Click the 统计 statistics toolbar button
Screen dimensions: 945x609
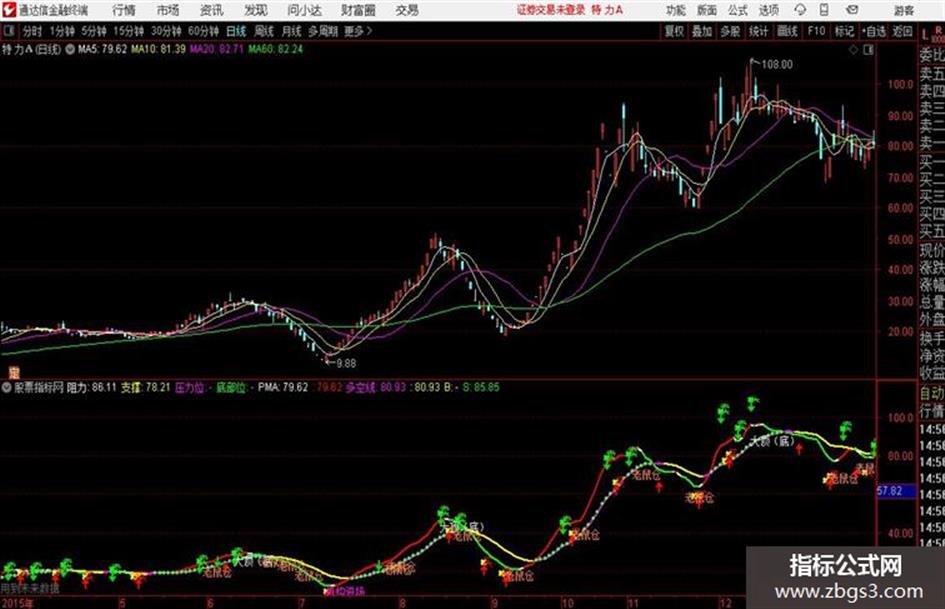point(758,31)
